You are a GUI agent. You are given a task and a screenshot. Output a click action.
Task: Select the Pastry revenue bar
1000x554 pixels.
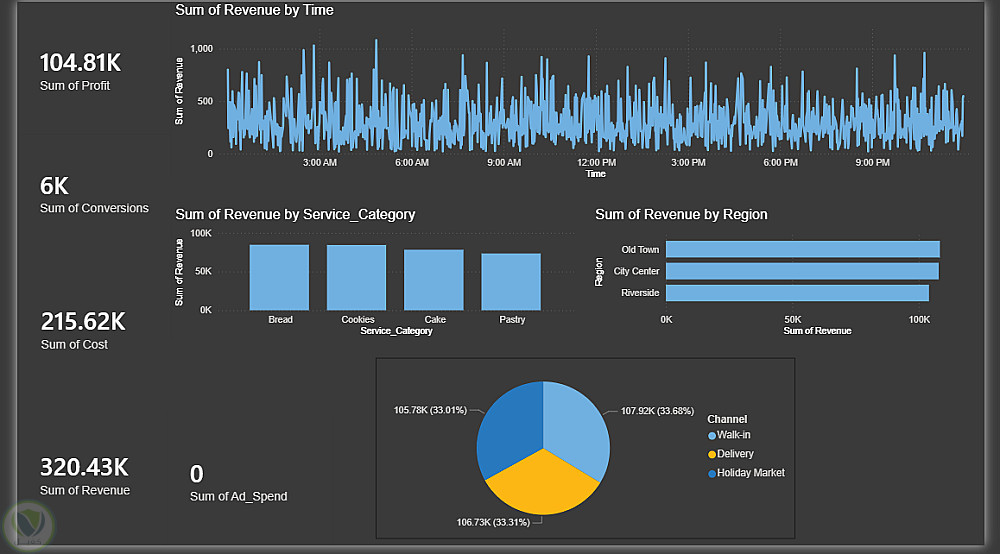[x=511, y=282]
